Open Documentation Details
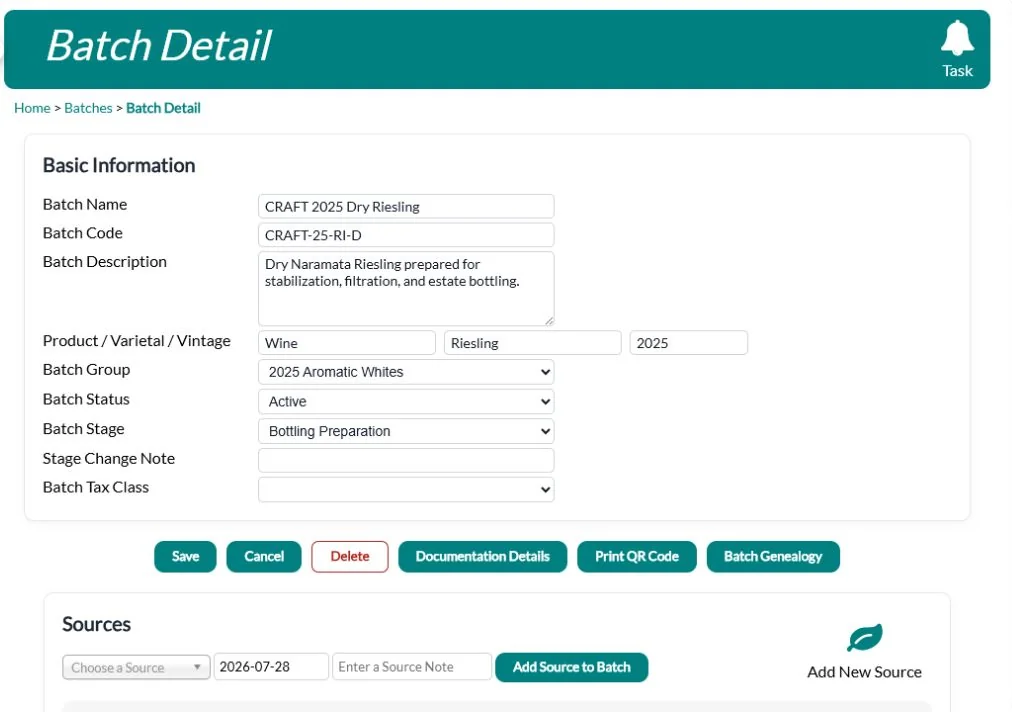 tap(483, 556)
